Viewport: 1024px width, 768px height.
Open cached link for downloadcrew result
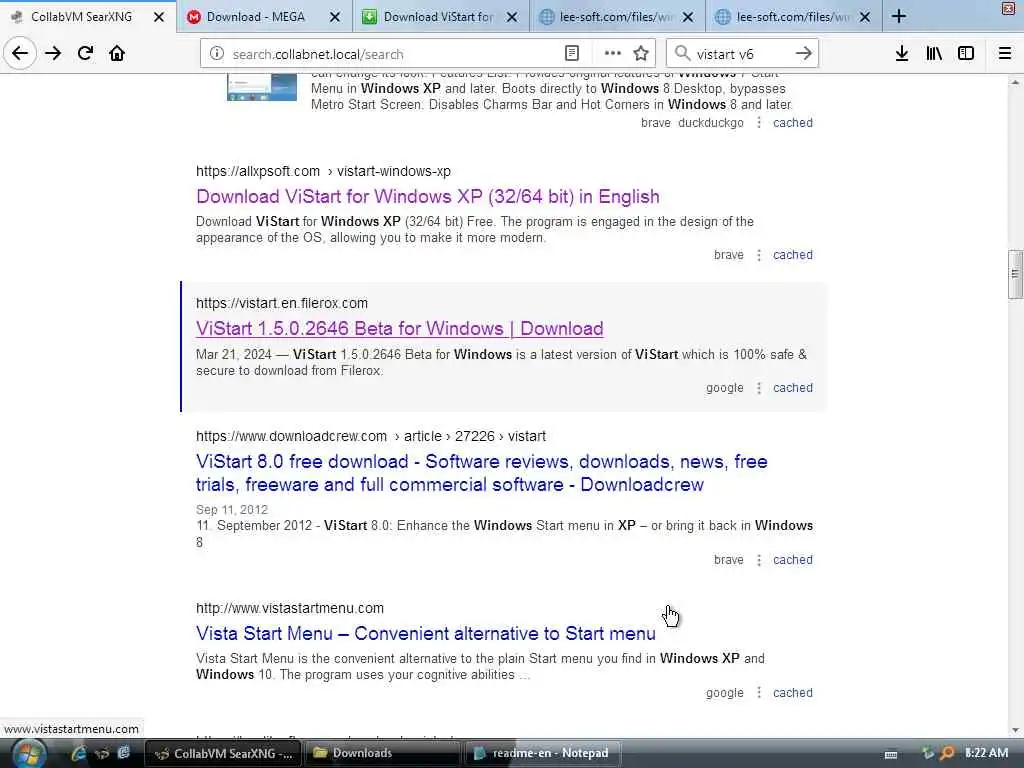(793, 560)
